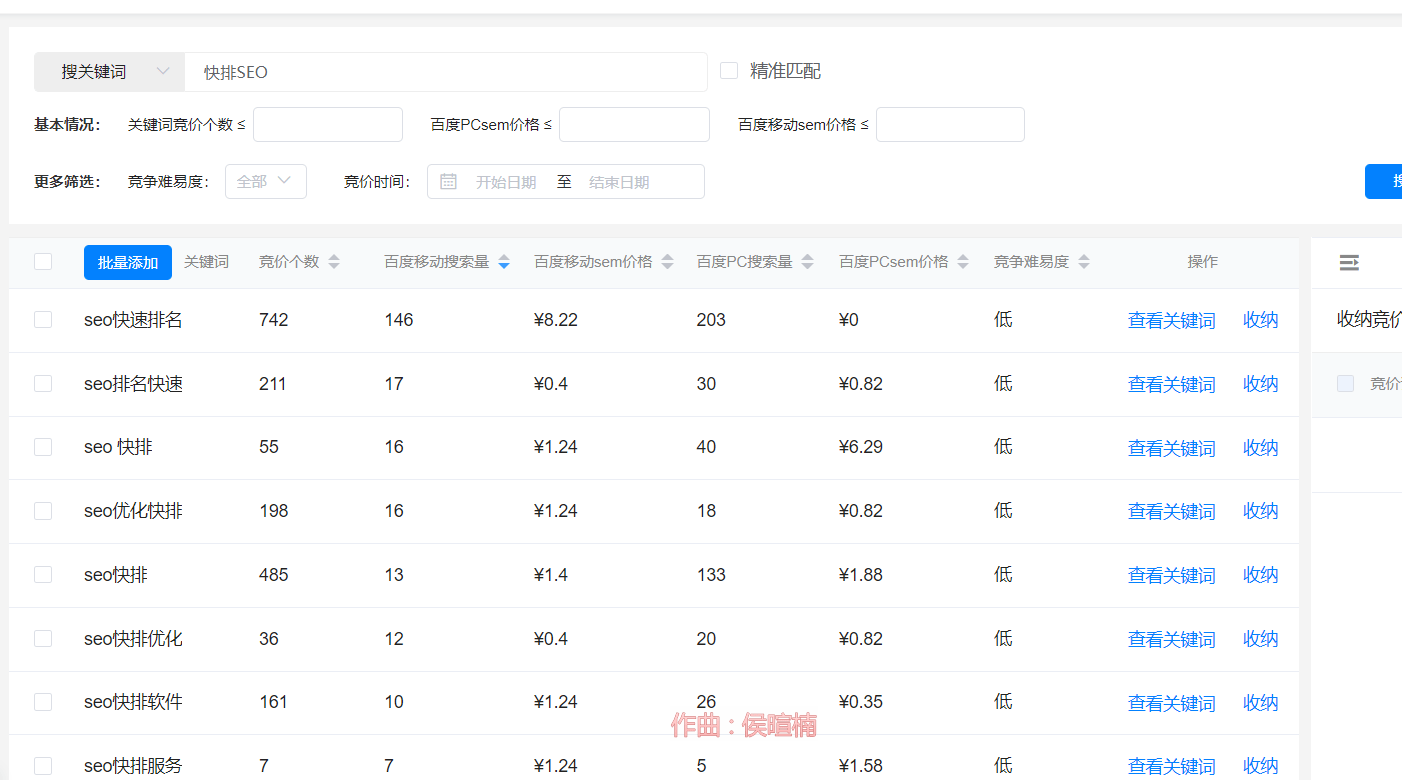Open 查看关键词 for seo快排 row

(x=1172, y=575)
